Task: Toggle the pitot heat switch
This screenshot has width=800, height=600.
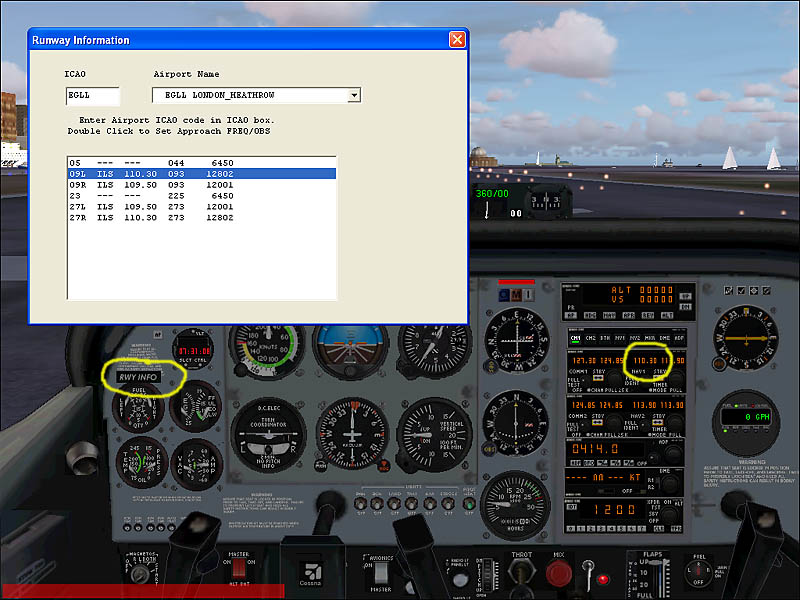Action: click(x=469, y=505)
